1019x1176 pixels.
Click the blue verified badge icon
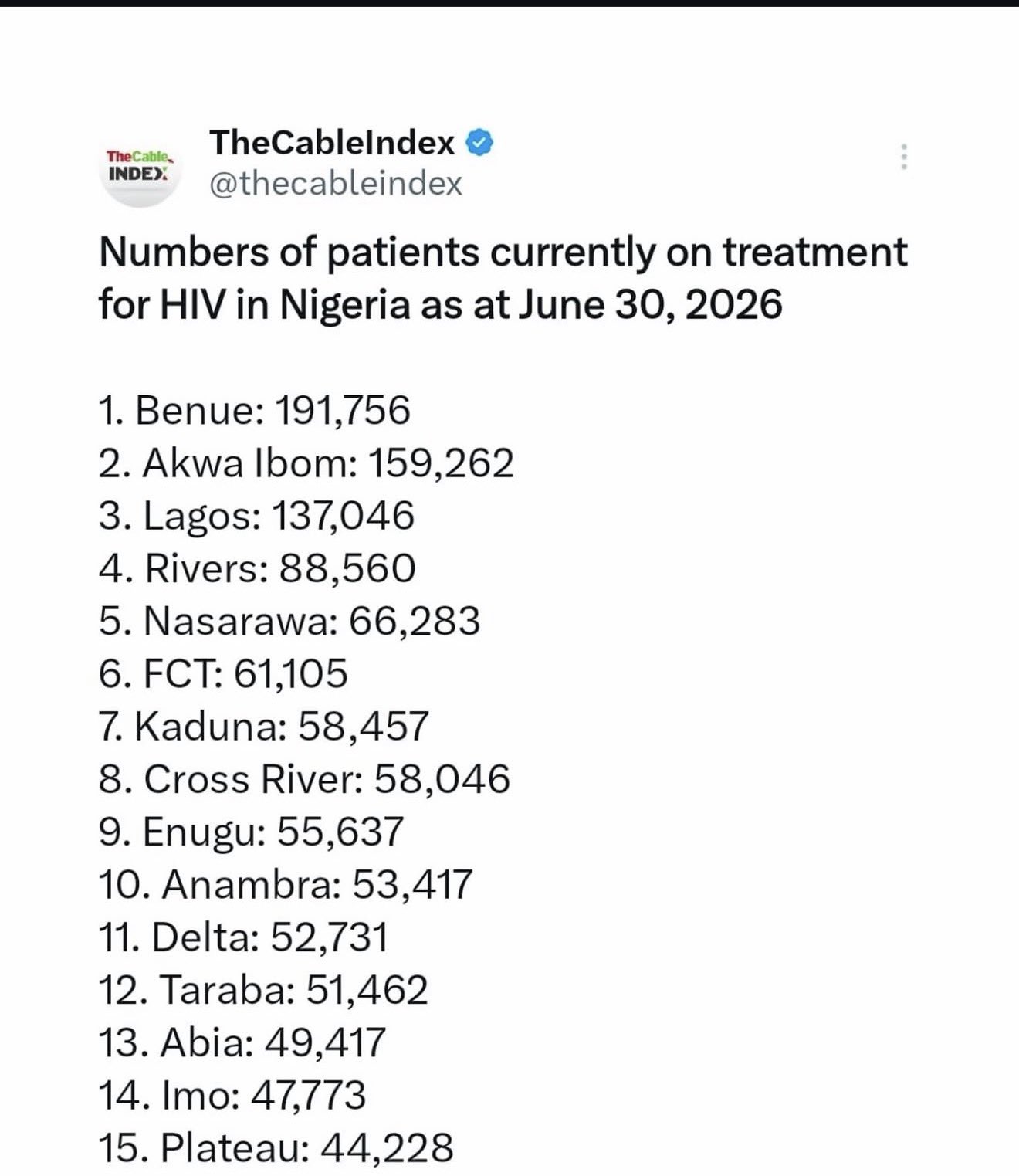[x=480, y=143]
